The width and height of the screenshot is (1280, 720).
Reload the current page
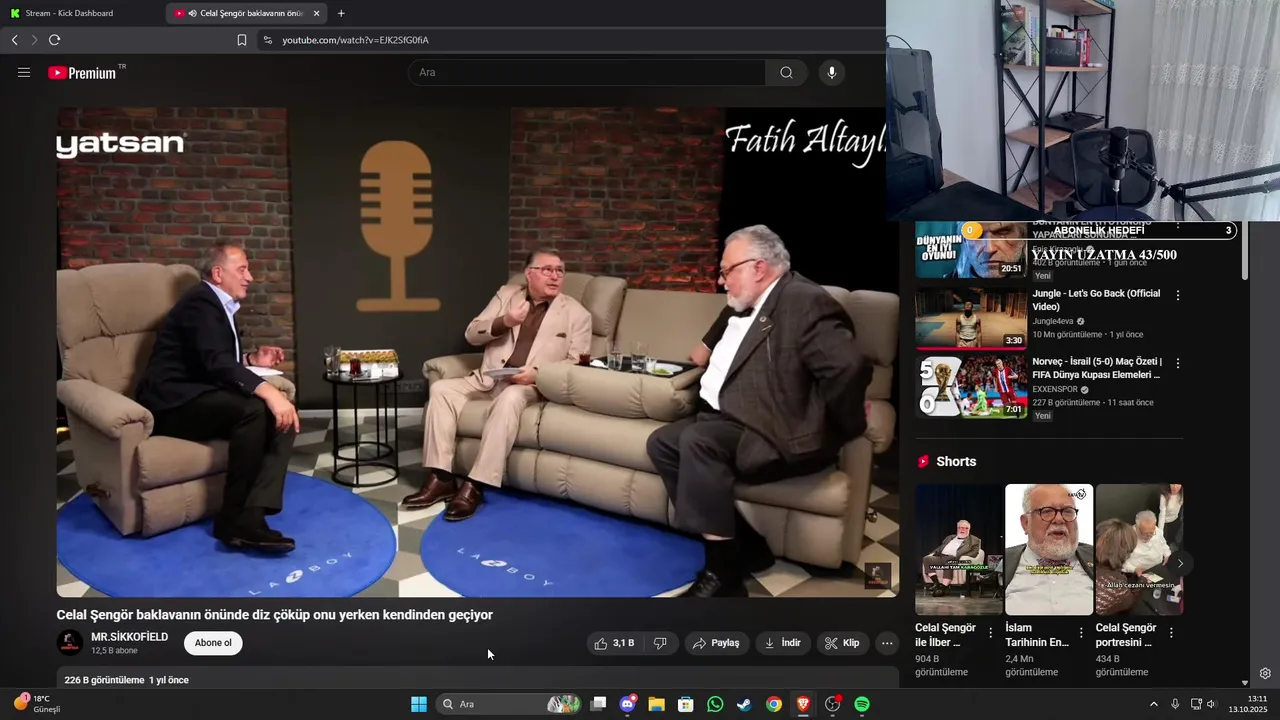tap(54, 40)
